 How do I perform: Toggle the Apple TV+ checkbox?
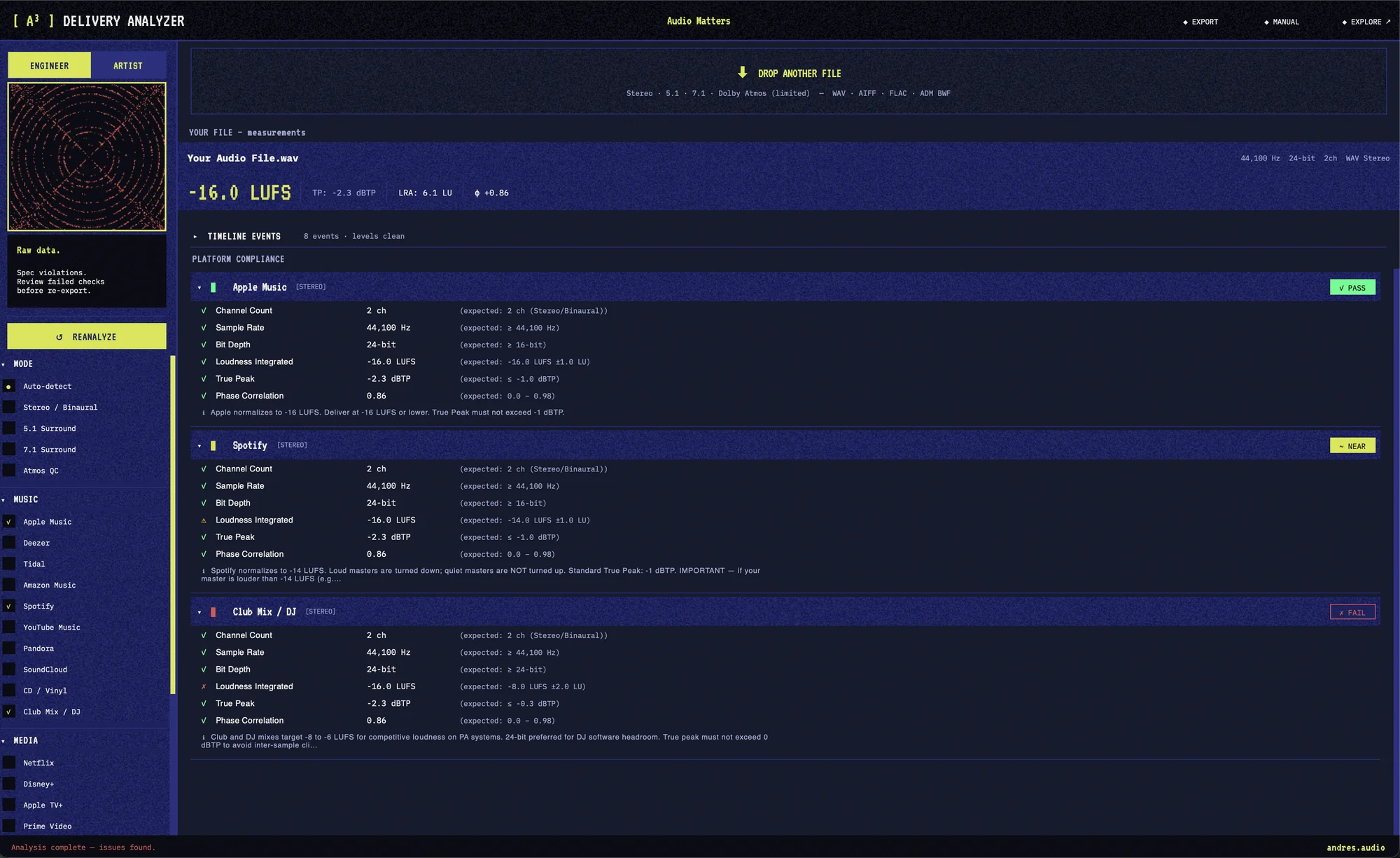(x=9, y=805)
